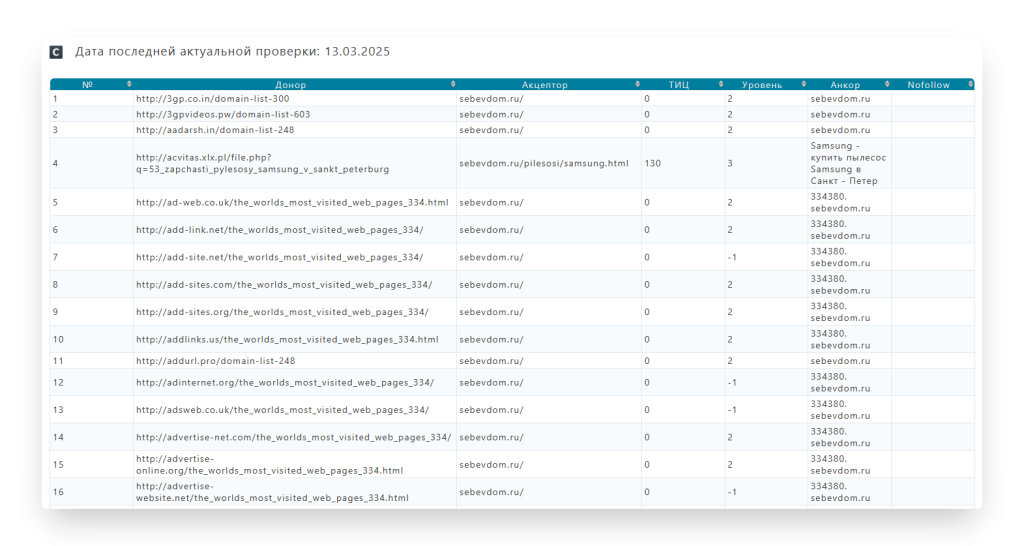Open donor link http://3gpvideos.pw/domain-list-603

coord(223,114)
